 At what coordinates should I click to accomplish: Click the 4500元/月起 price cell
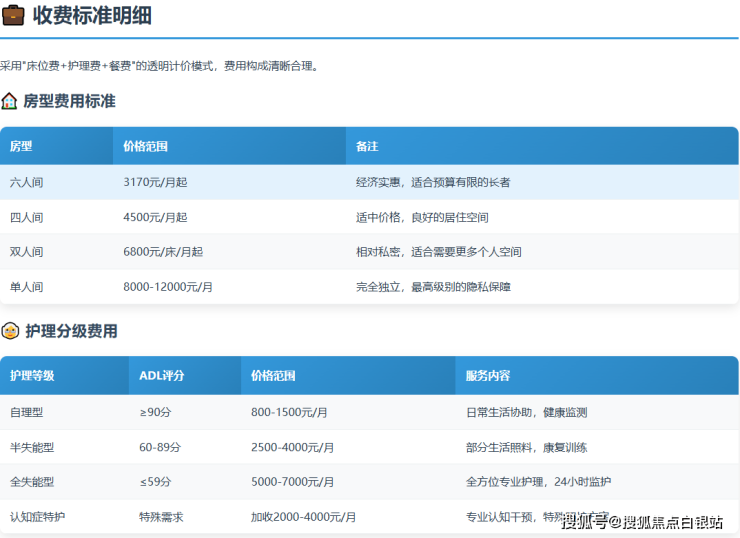(155, 217)
